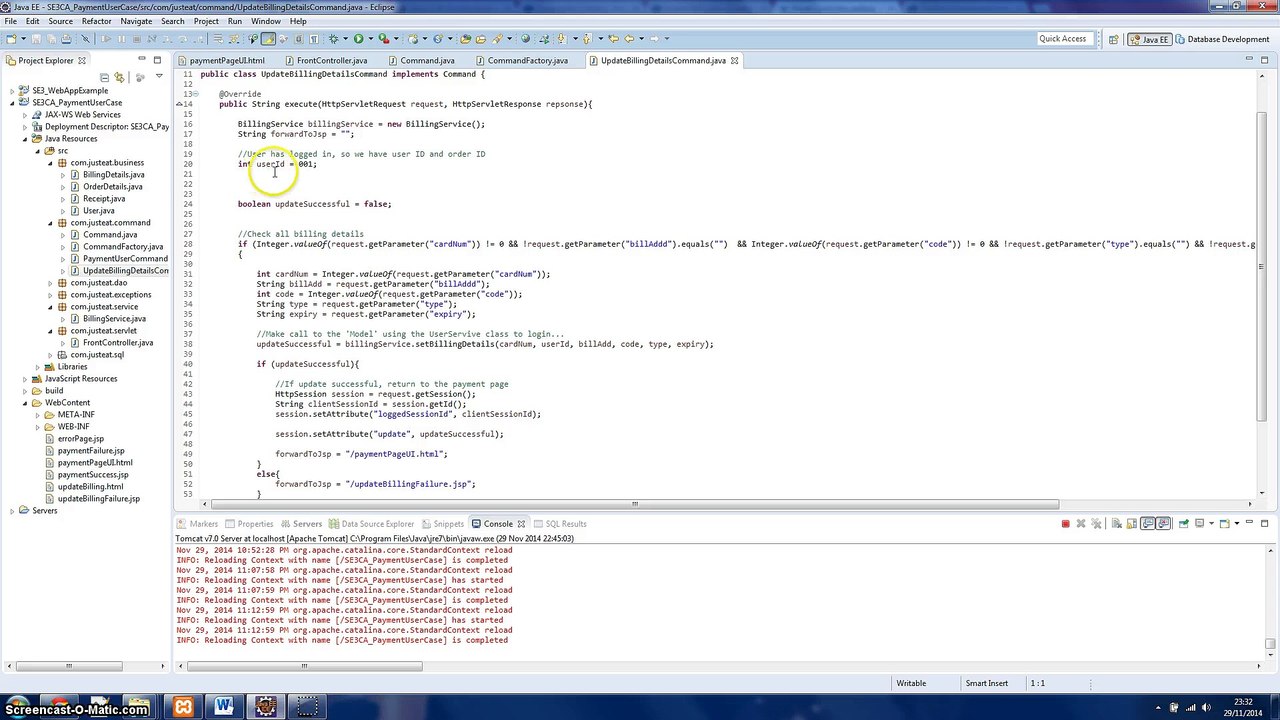
Task: Open the internal Web Browser globe icon
Action: click(525, 39)
